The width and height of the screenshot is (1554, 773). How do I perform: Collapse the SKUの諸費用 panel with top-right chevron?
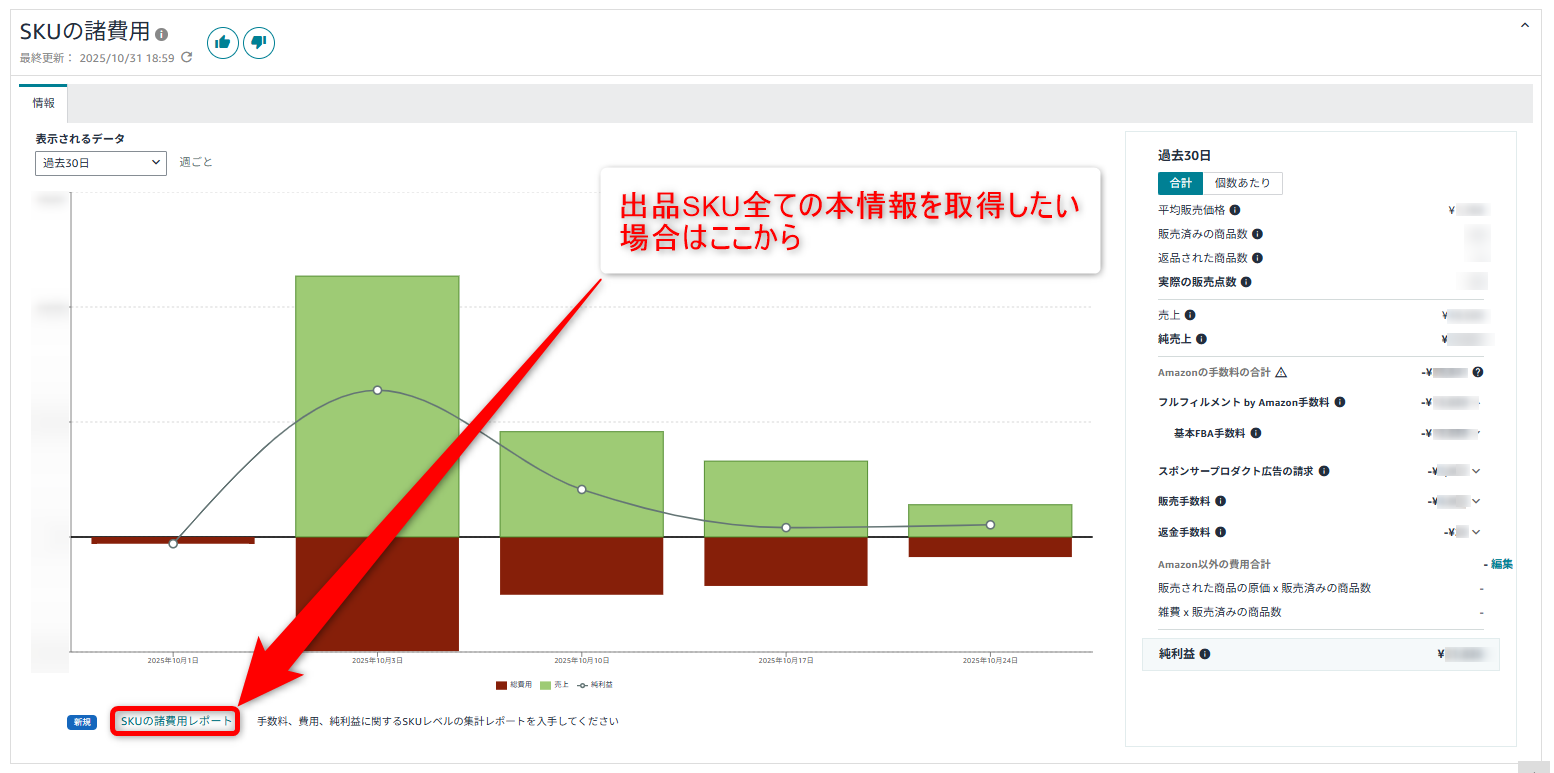tap(1525, 26)
